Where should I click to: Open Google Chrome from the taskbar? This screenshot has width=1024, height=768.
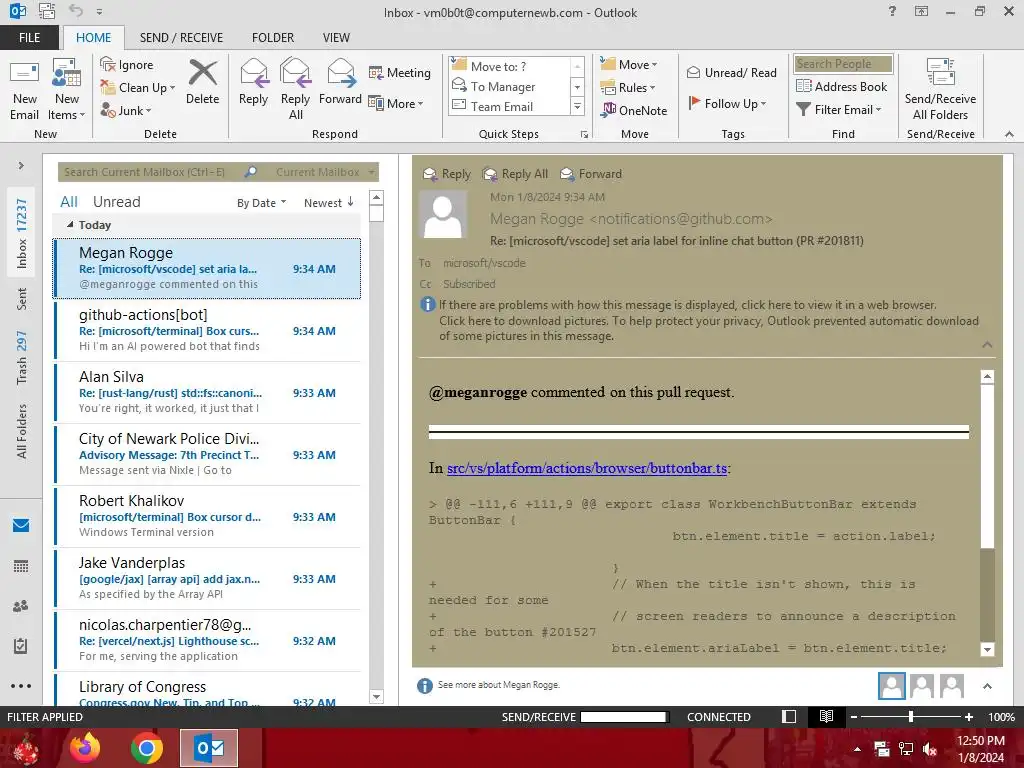tap(147, 748)
